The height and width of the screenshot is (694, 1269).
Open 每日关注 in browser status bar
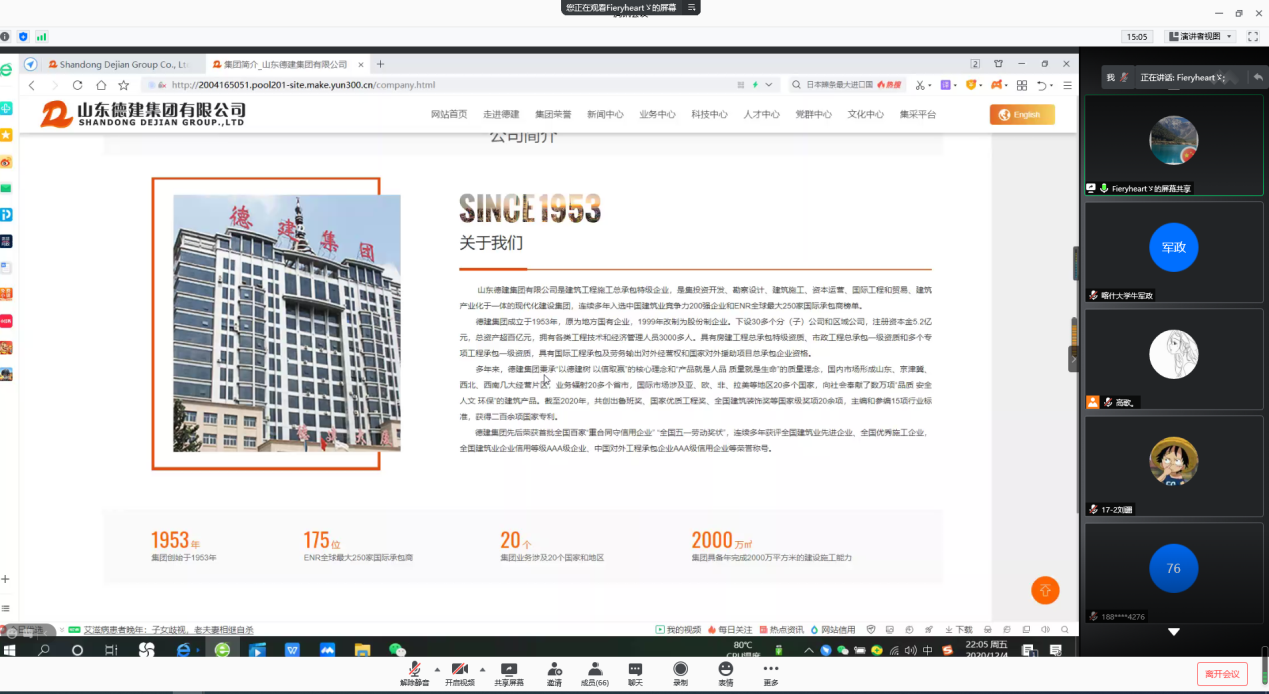coord(730,630)
